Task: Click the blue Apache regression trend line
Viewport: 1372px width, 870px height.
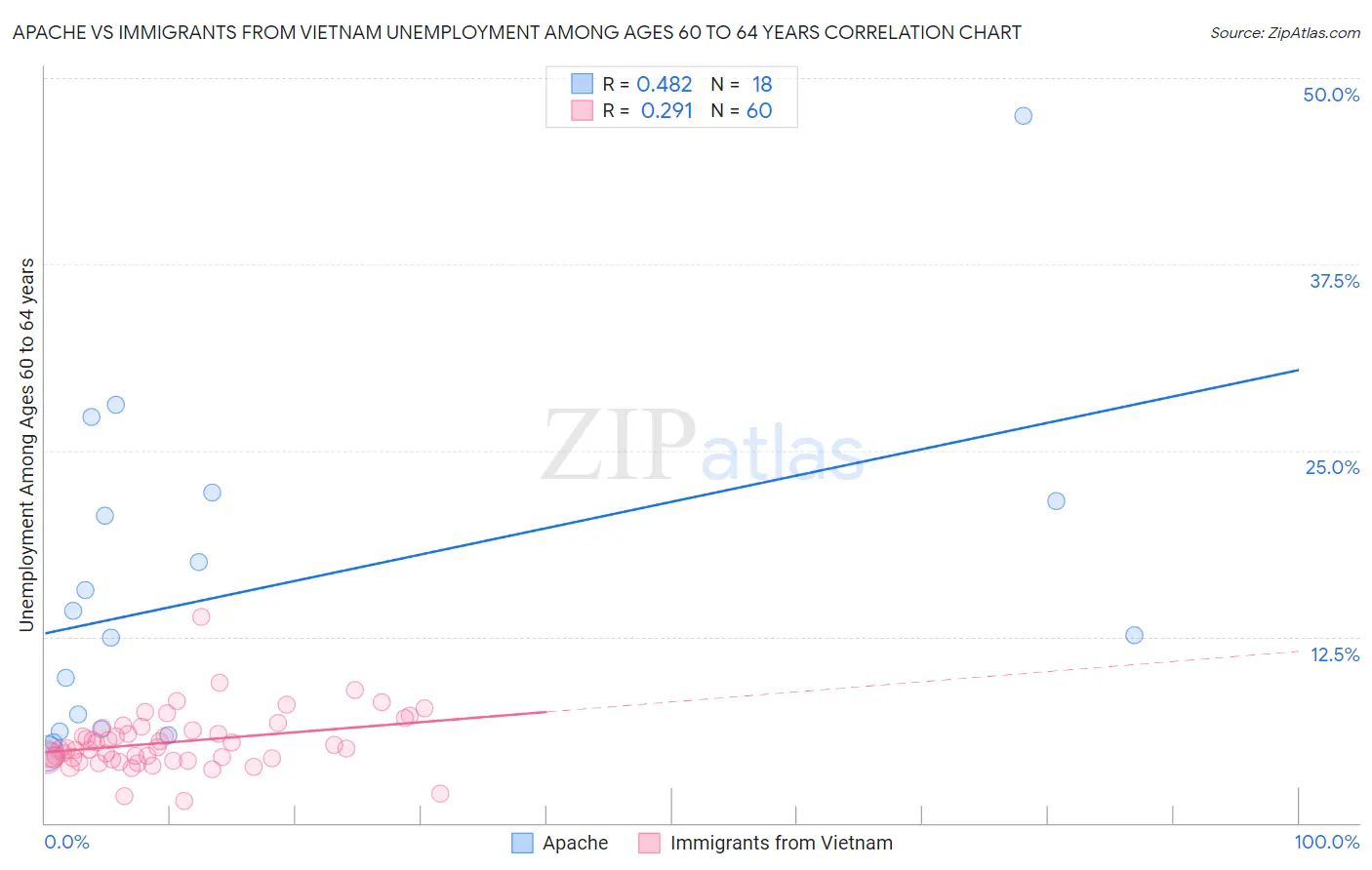Action: [x=671, y=501]
